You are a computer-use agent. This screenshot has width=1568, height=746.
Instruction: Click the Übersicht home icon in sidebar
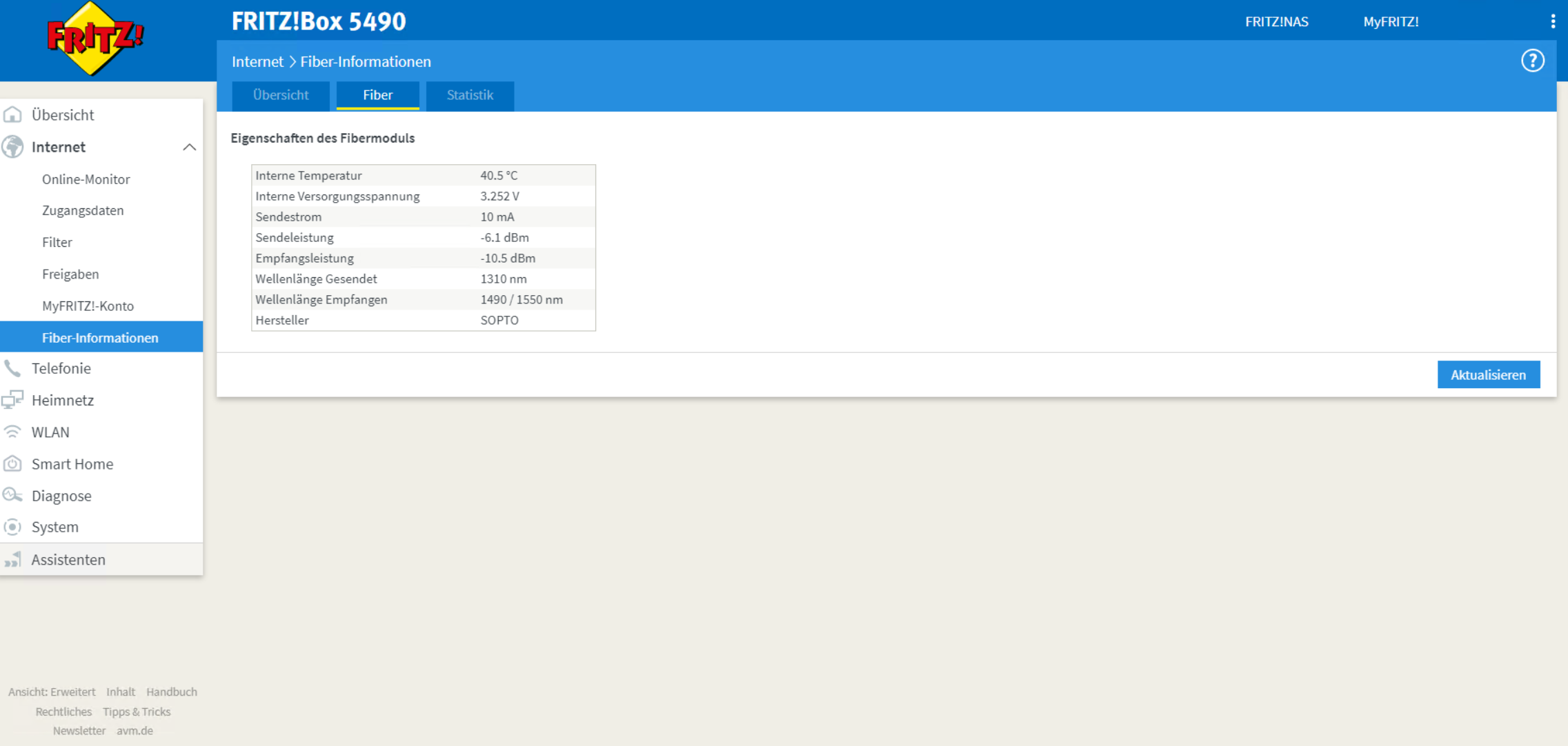coord(13,115)
